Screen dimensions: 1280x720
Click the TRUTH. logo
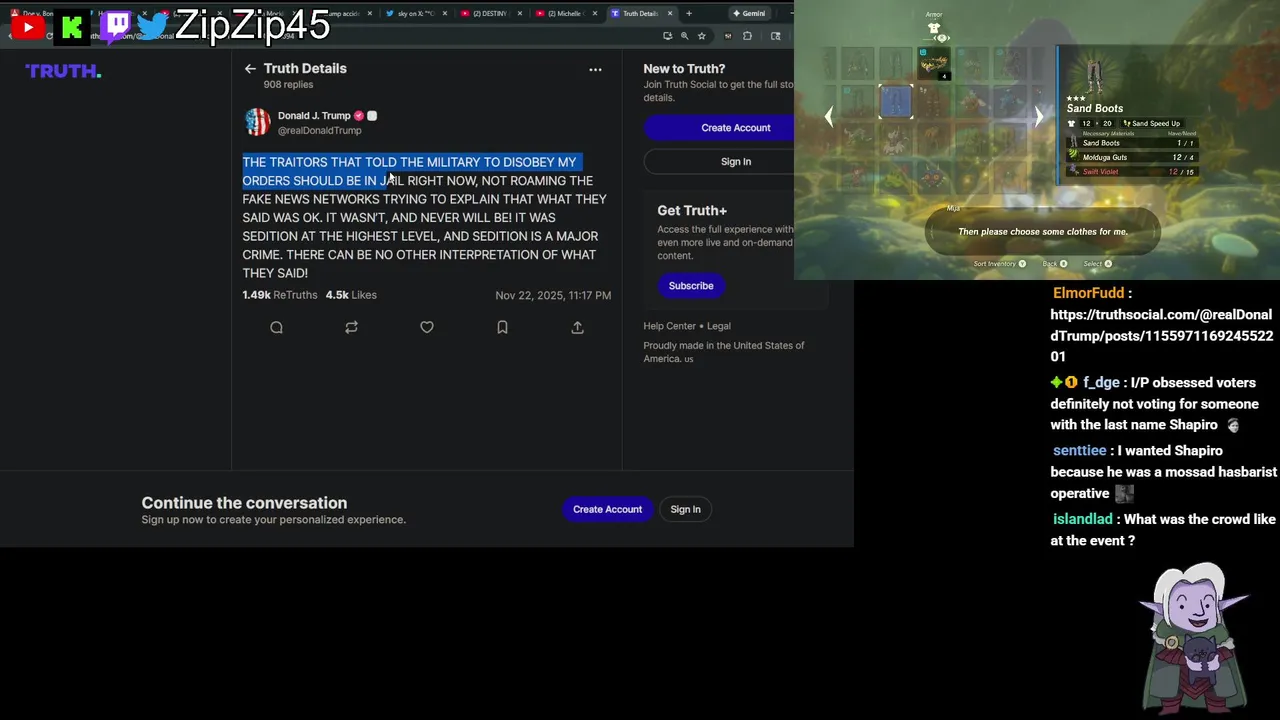pyautogui.click(x=63, y=71)
